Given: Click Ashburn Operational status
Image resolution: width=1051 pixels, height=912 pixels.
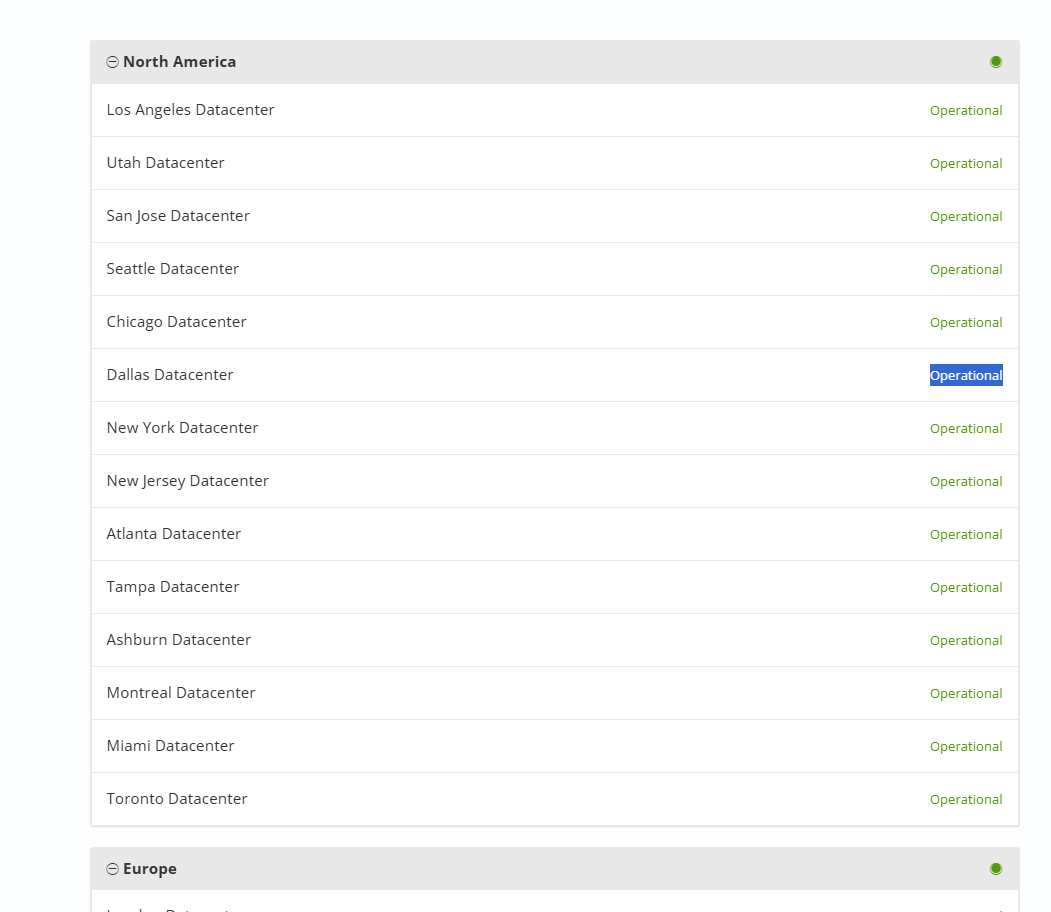Looking at the screenshot, I should coord(966,640).
